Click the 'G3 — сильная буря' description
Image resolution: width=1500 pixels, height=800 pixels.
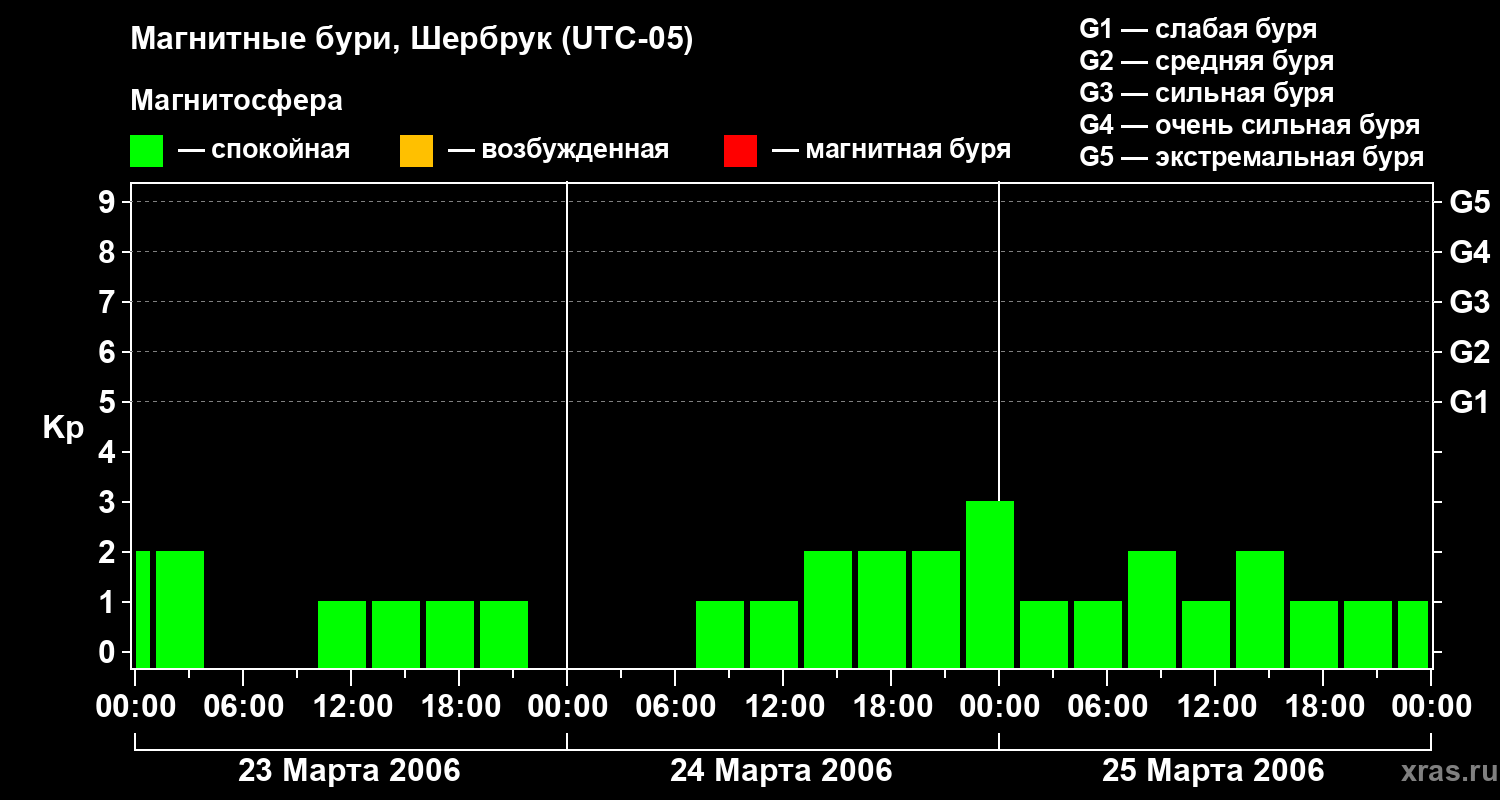tap(1207, 93)
